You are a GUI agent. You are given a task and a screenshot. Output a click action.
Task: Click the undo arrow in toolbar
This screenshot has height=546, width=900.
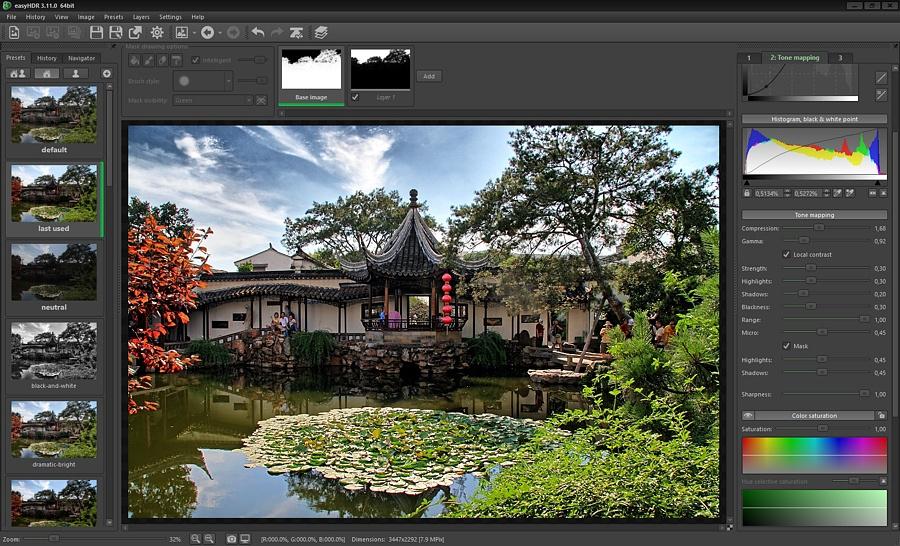point(258,33)
